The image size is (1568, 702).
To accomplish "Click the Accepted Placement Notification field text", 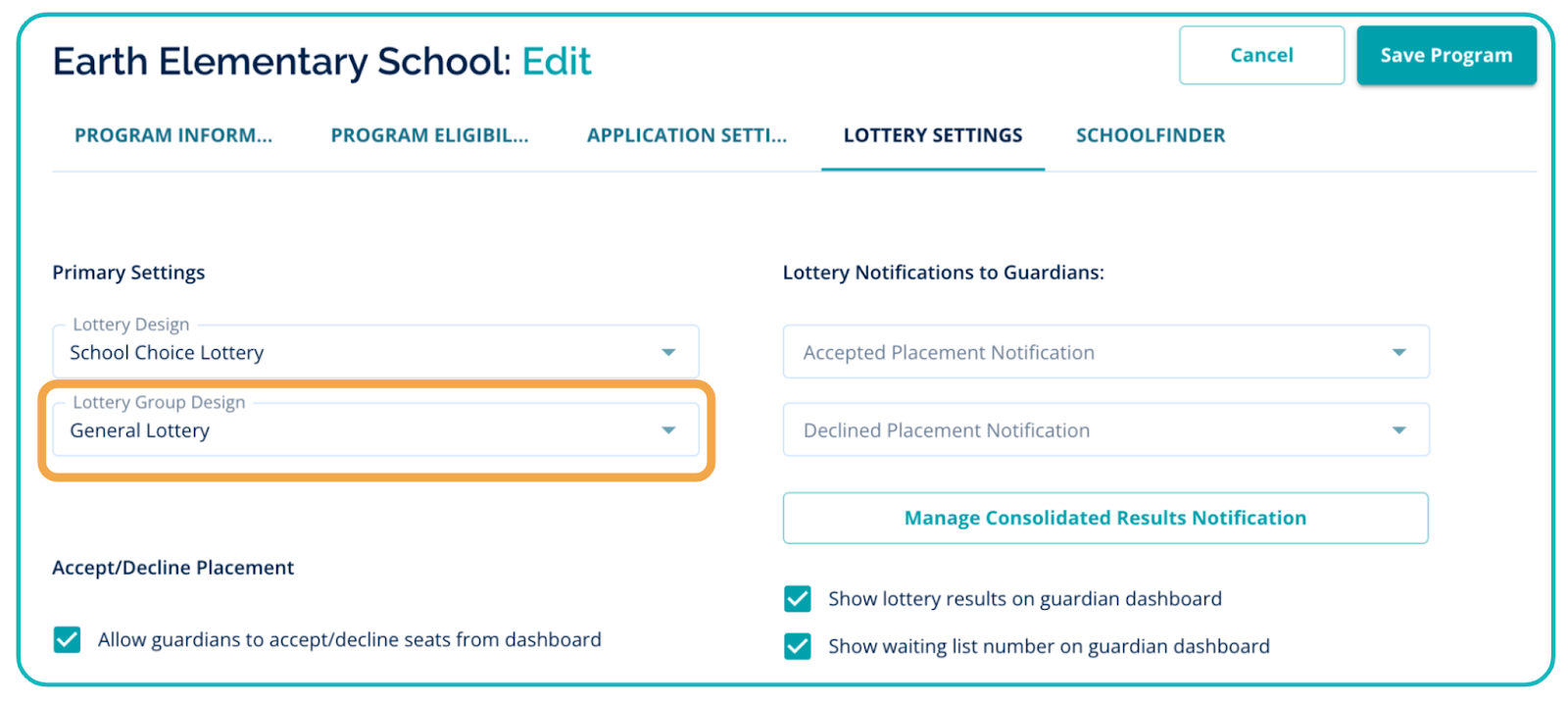I will point(949,353).
